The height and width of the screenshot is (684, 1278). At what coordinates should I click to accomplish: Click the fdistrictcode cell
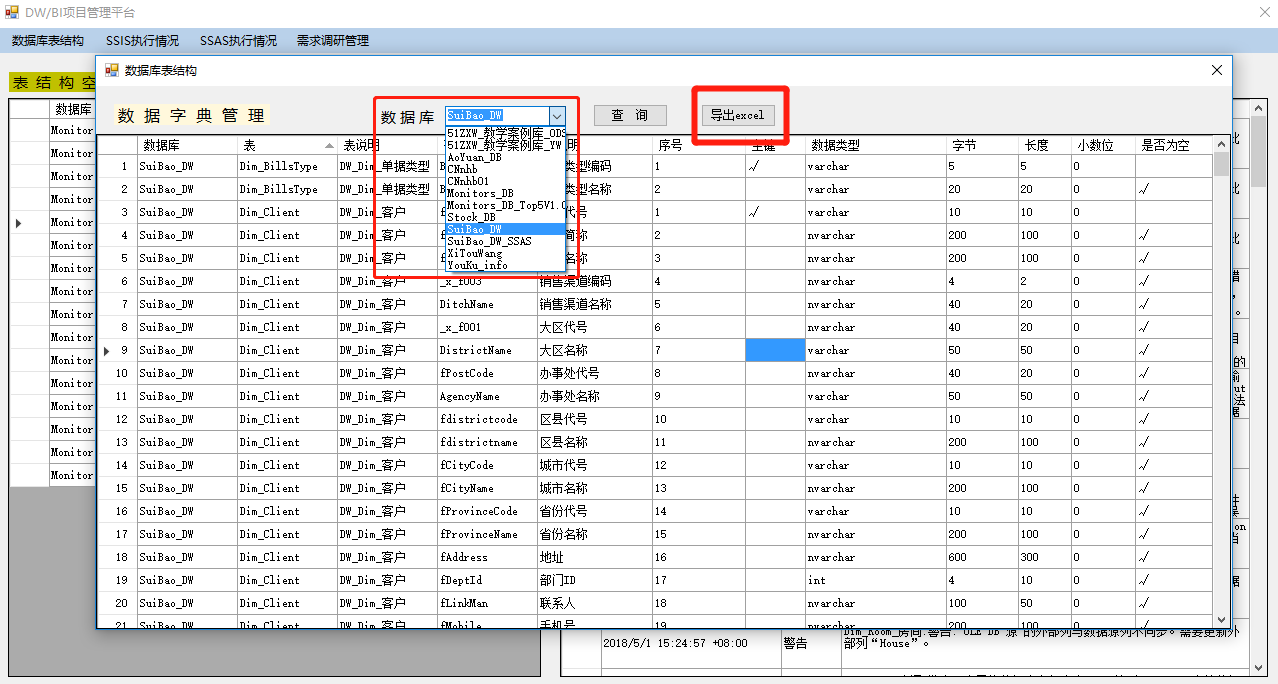[x=486, y=419]
